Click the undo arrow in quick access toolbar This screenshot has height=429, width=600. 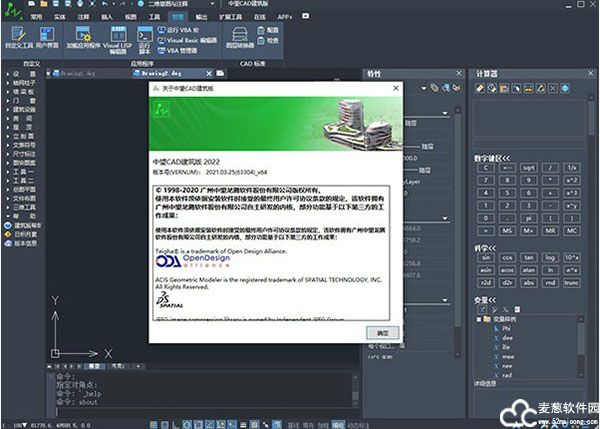point(105,4)
